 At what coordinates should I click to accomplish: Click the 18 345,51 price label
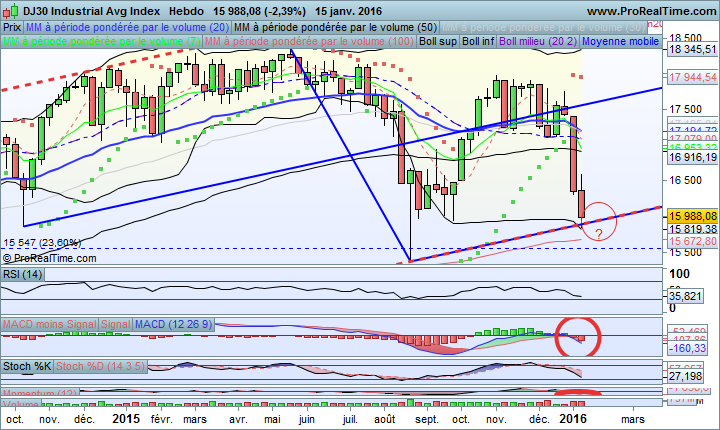click(x=692, y=49)
